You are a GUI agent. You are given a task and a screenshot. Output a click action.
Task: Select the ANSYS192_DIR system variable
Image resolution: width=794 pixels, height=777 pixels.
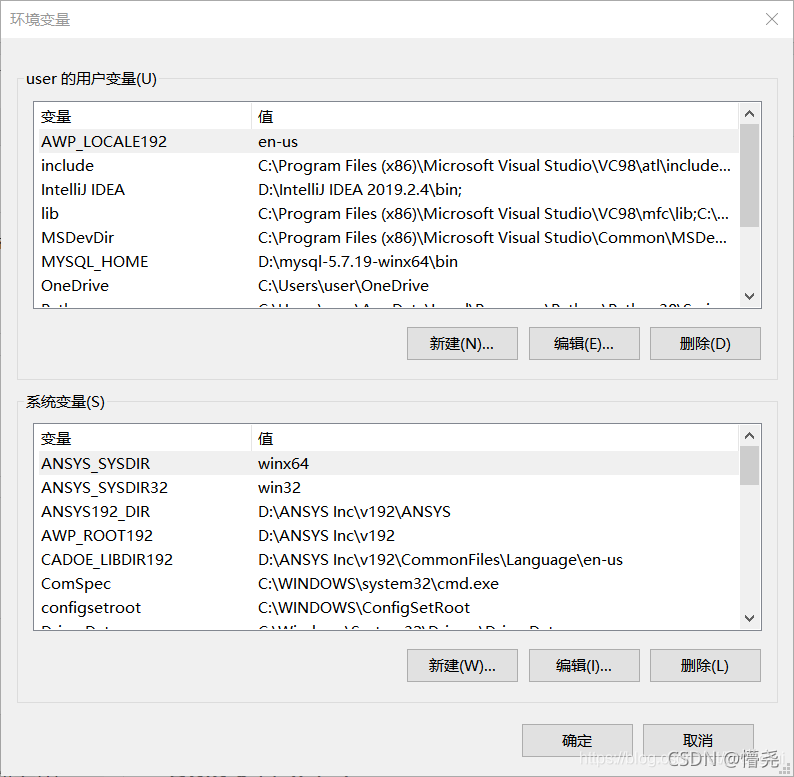[388, 512]
